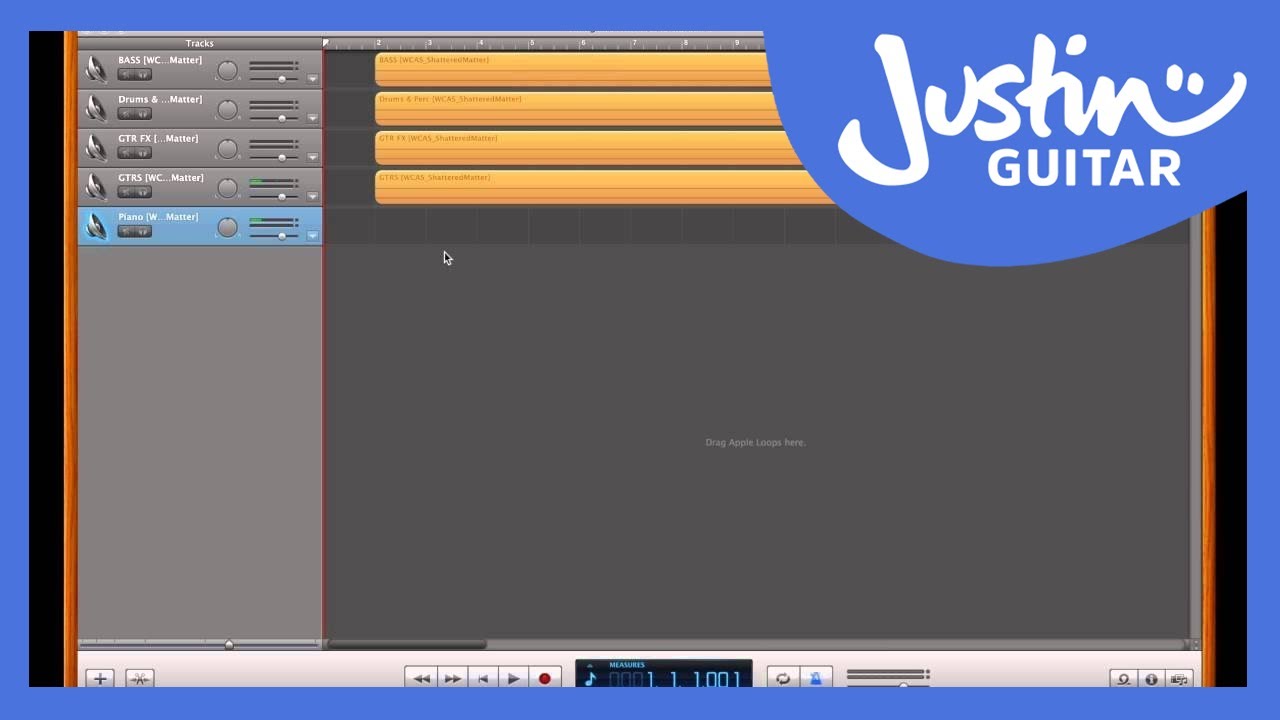
Task: Mute the BASS track
Action: point(126,75)
